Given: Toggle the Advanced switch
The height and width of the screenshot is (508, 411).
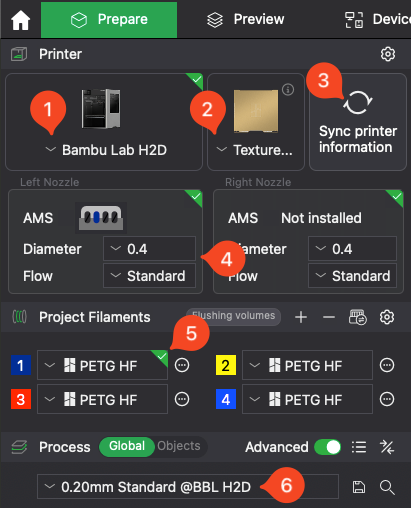Looking at the screenshot, I should pos(328,447).
